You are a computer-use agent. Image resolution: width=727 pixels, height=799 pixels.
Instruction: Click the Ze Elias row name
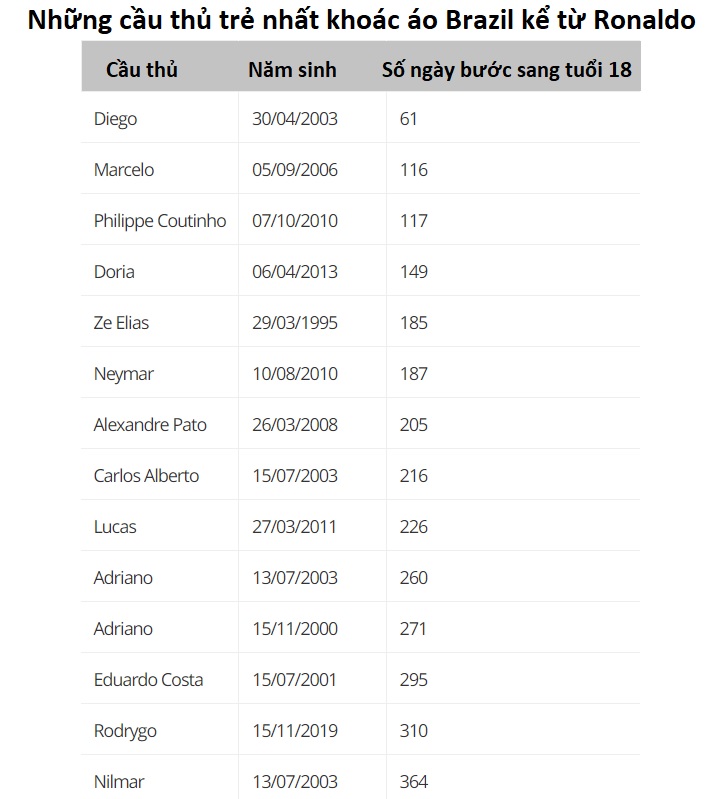(x=121, y=323)
